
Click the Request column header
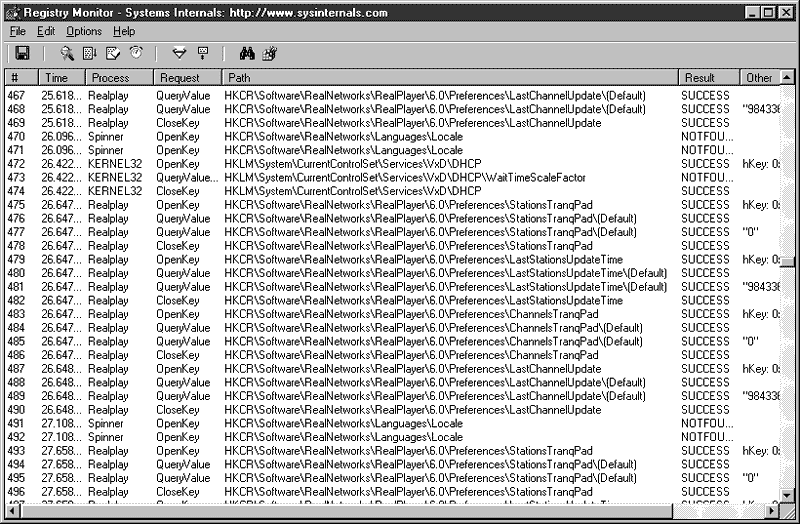(x=188, y=78)
